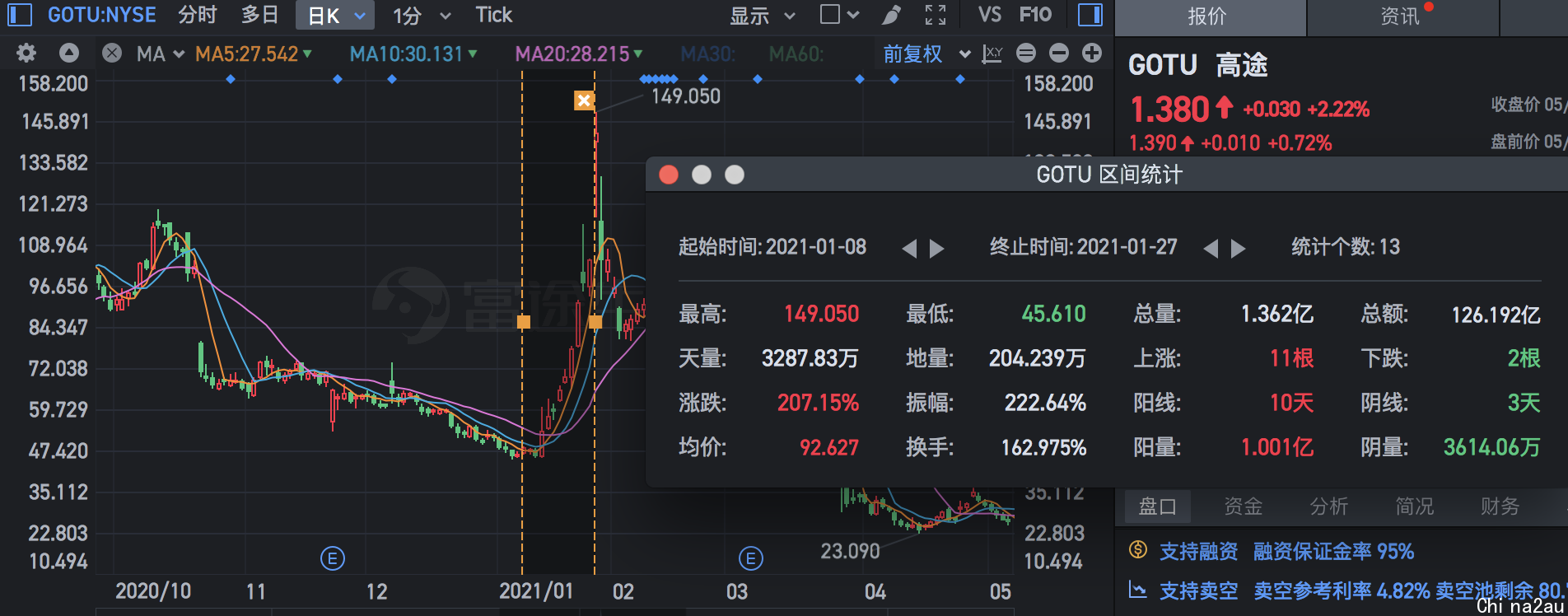This screenshot has height=616, width=1568.
Task: Open the F10 company info button
Action: click(x=1035, y=15)
